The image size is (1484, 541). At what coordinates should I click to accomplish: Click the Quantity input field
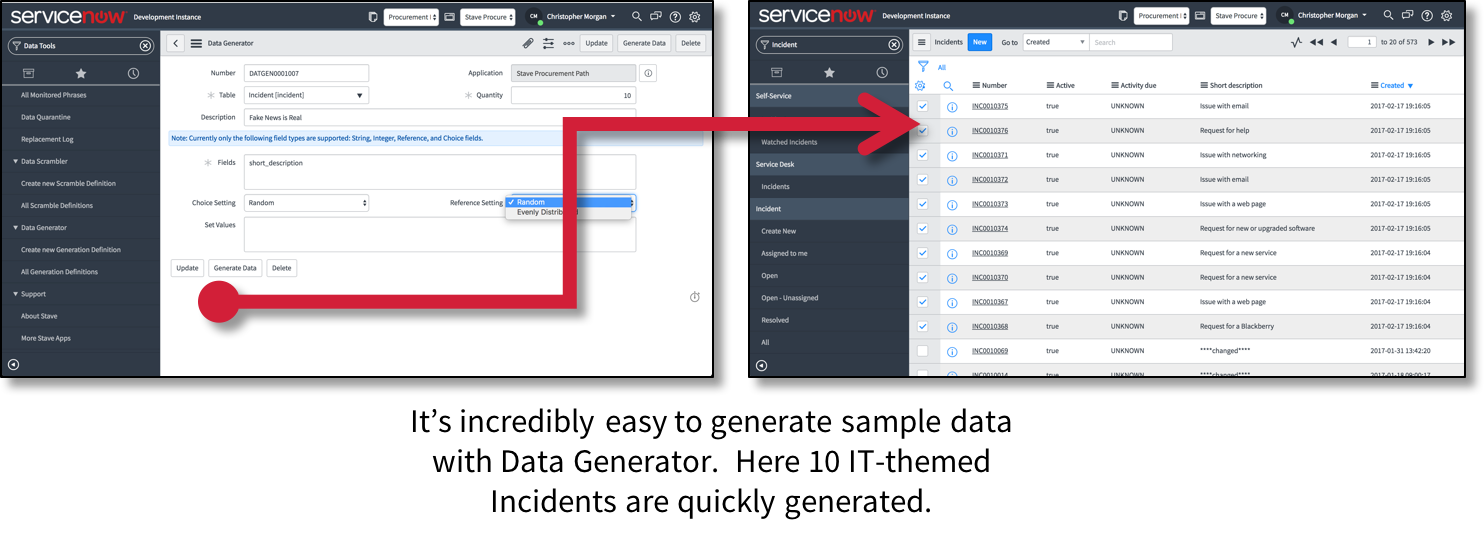tap(573, 95)
